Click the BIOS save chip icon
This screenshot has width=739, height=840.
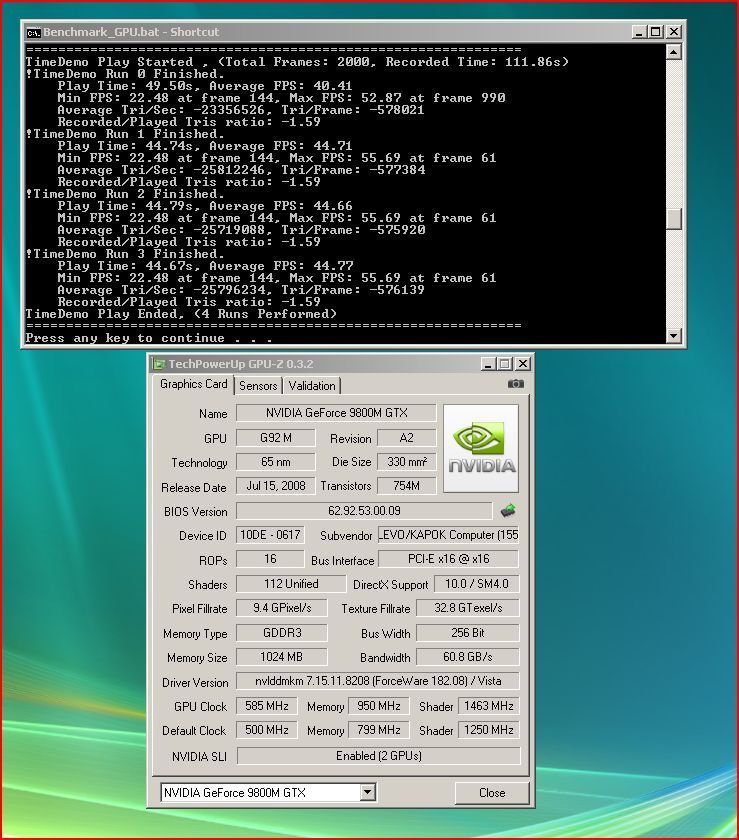tap(508, 511)
